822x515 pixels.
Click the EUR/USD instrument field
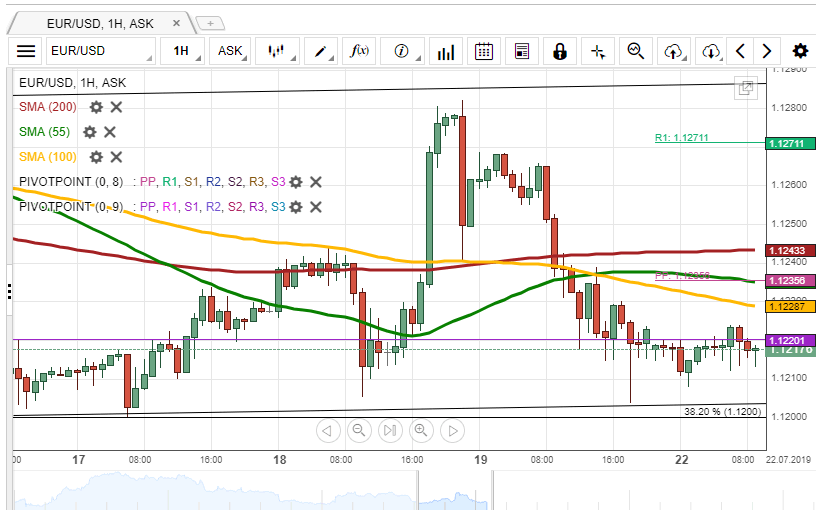pyautogui.click(x=100, y=51)
